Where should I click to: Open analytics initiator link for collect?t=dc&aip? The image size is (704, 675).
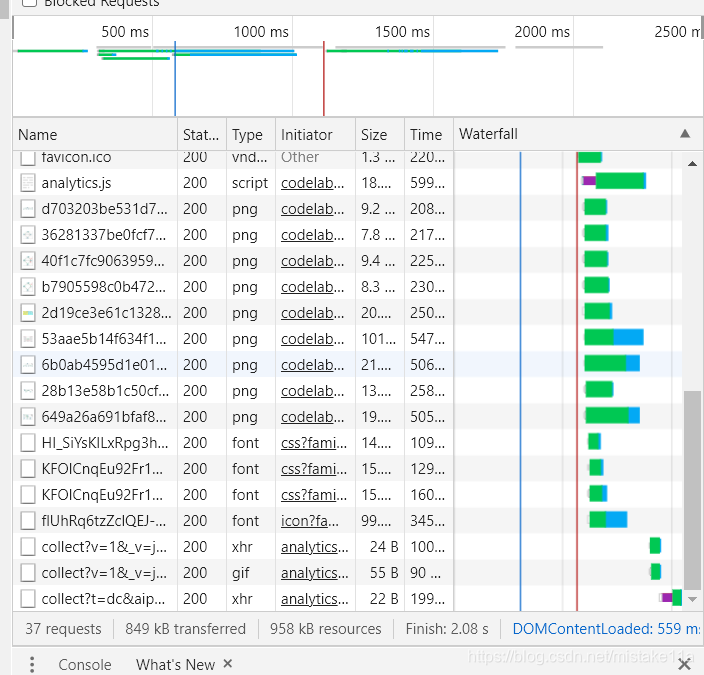[x=314, y=599]
